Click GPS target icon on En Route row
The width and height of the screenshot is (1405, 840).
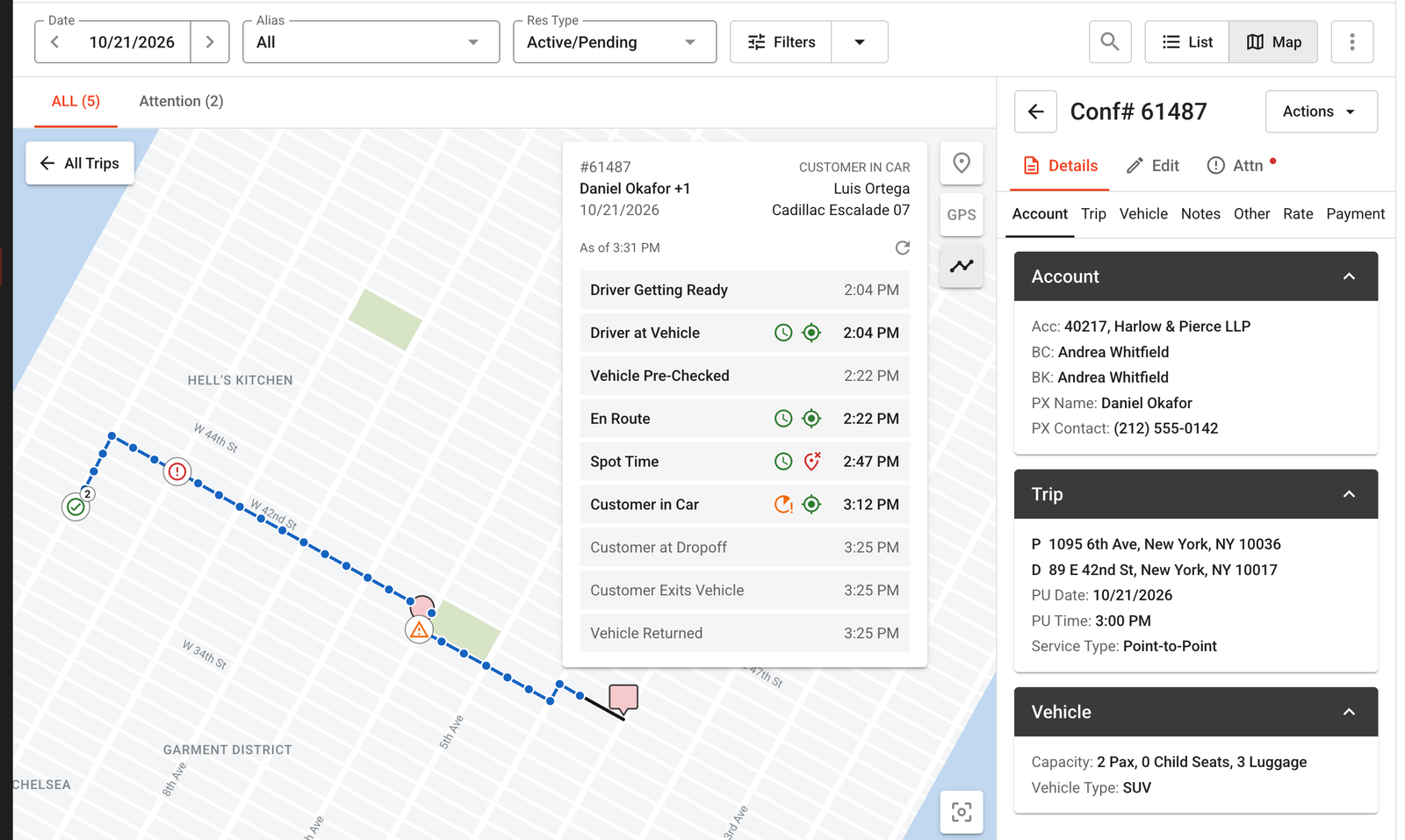coord(812,419)
